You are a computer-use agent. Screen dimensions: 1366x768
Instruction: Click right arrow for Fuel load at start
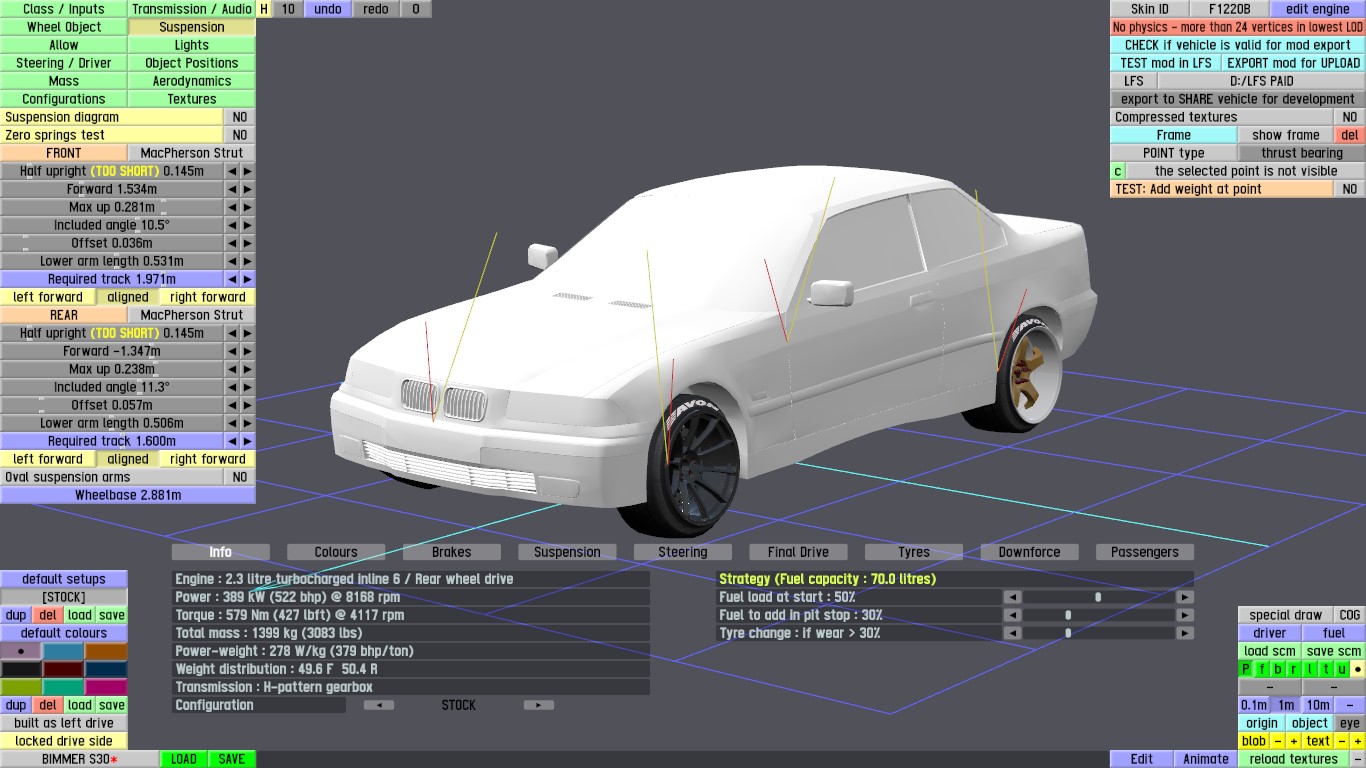pyautogui.click(x=1185, y=597)
